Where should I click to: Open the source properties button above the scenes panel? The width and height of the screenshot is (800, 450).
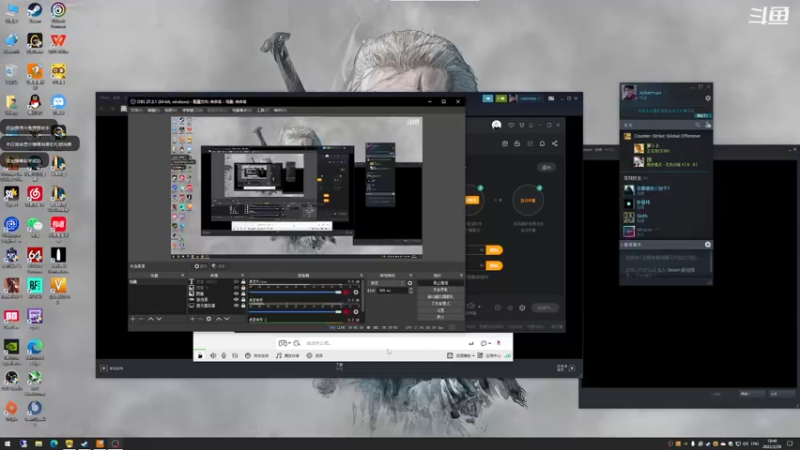tap(200, 266)
